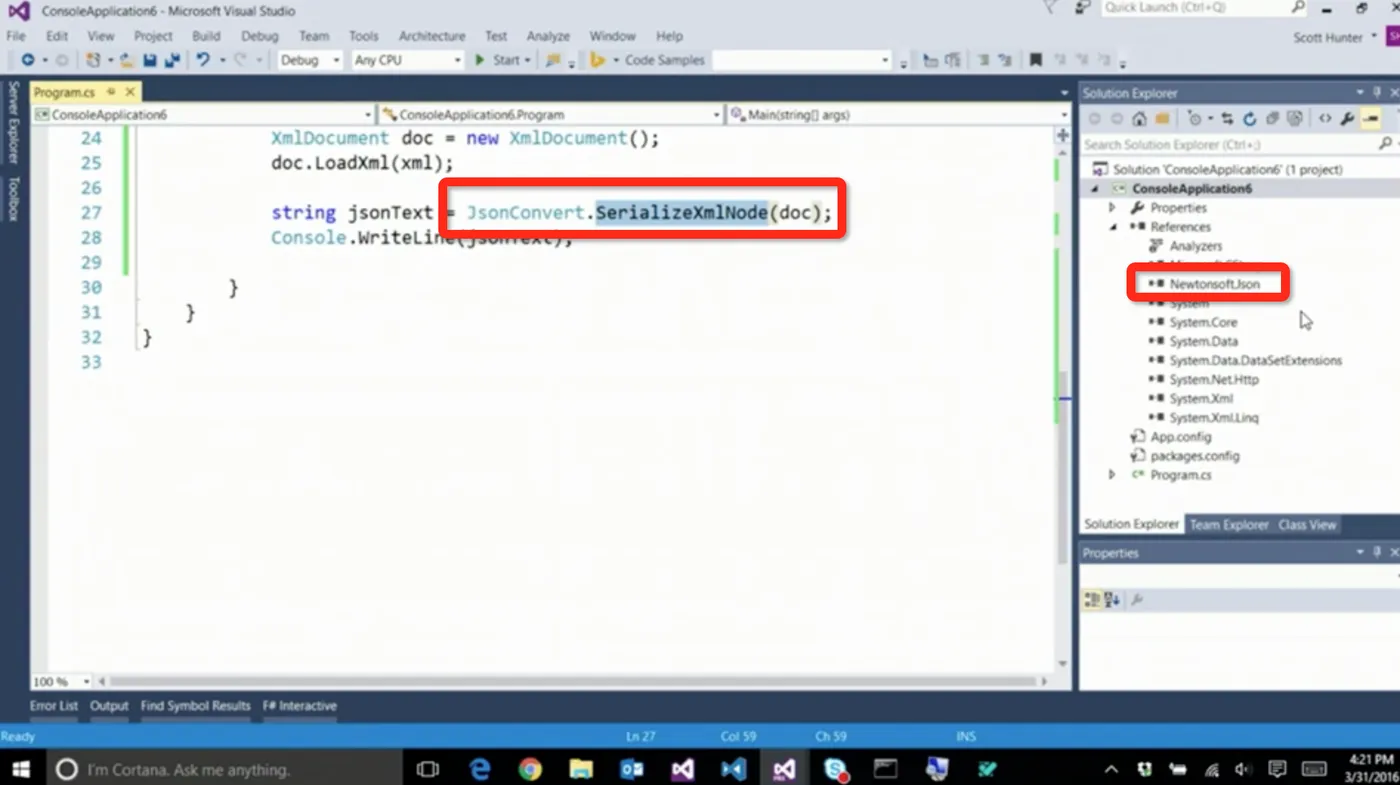Open Microsoft Edge from the taskbar
The height and width of the screenshot is (785, 1400).
(481, 769)
